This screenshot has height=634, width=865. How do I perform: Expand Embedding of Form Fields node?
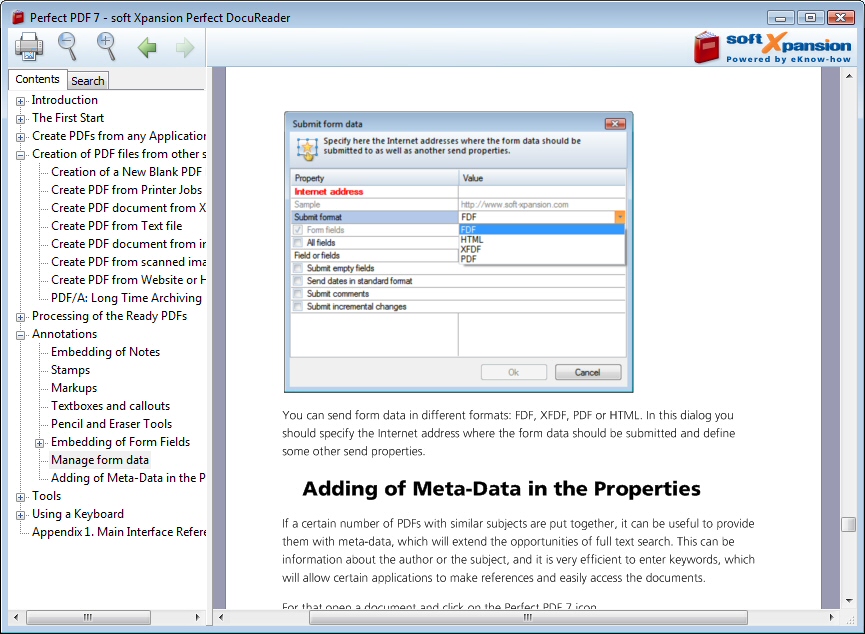(x=40, y=443)
